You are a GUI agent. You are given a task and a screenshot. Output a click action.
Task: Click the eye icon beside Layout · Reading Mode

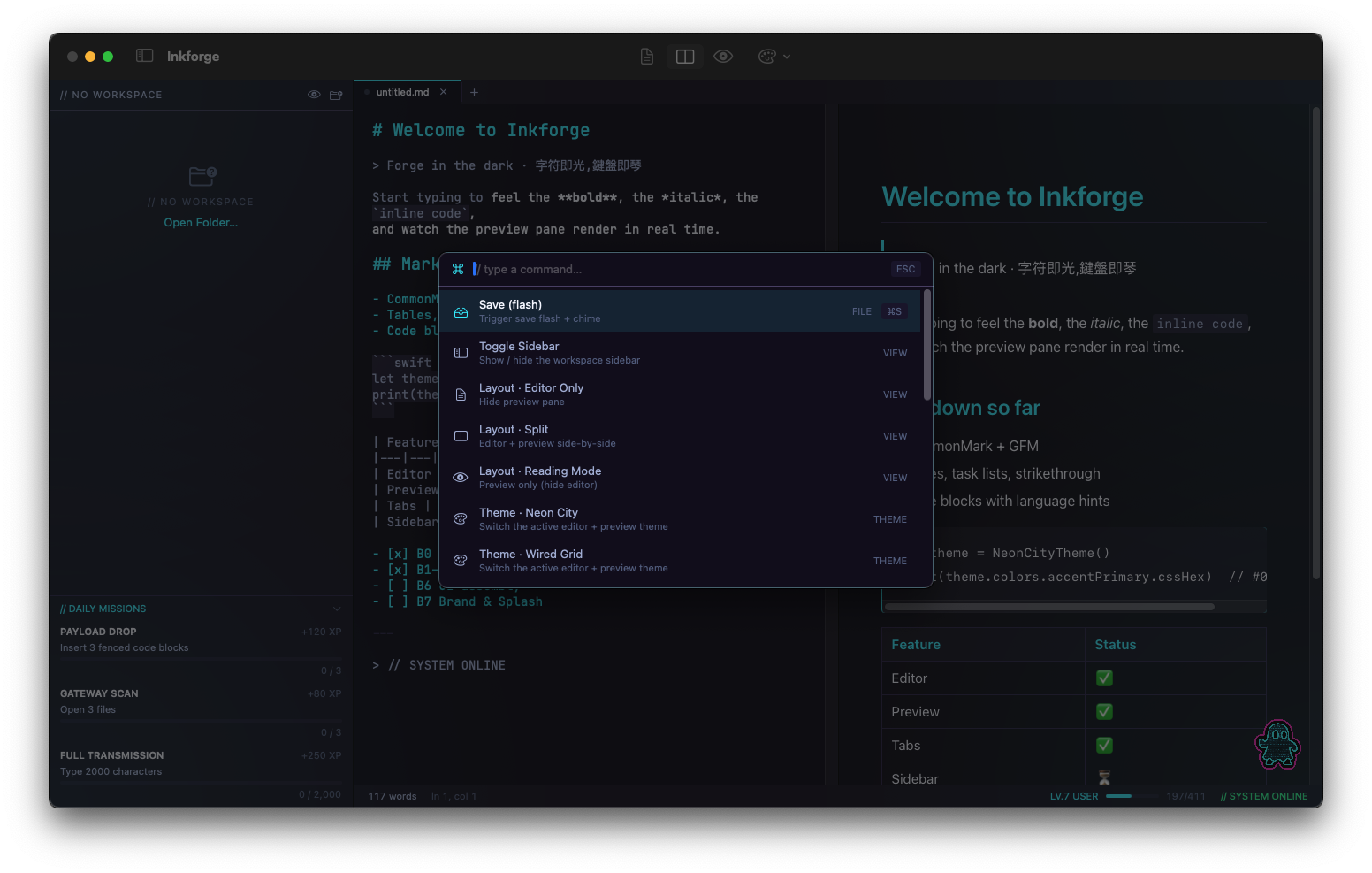click(461, 478)
